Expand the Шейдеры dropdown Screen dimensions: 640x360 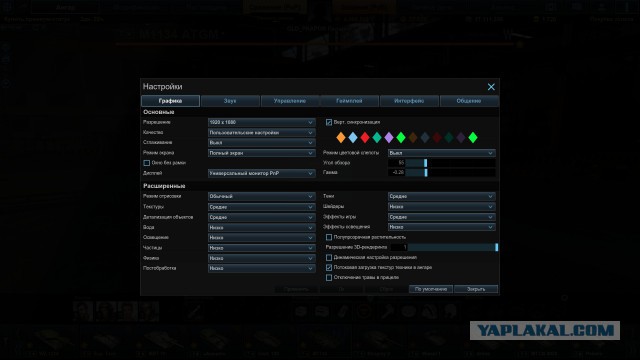pos(442,207)
